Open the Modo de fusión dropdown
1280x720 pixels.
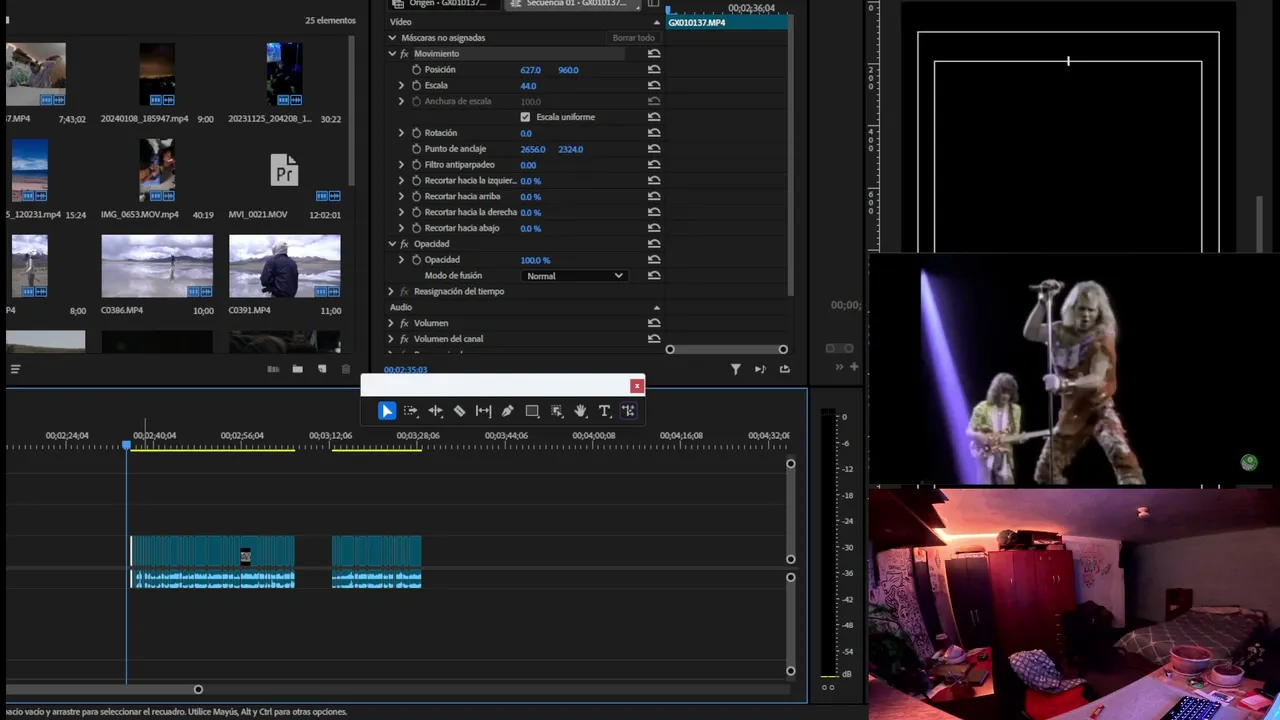(574, 276)
